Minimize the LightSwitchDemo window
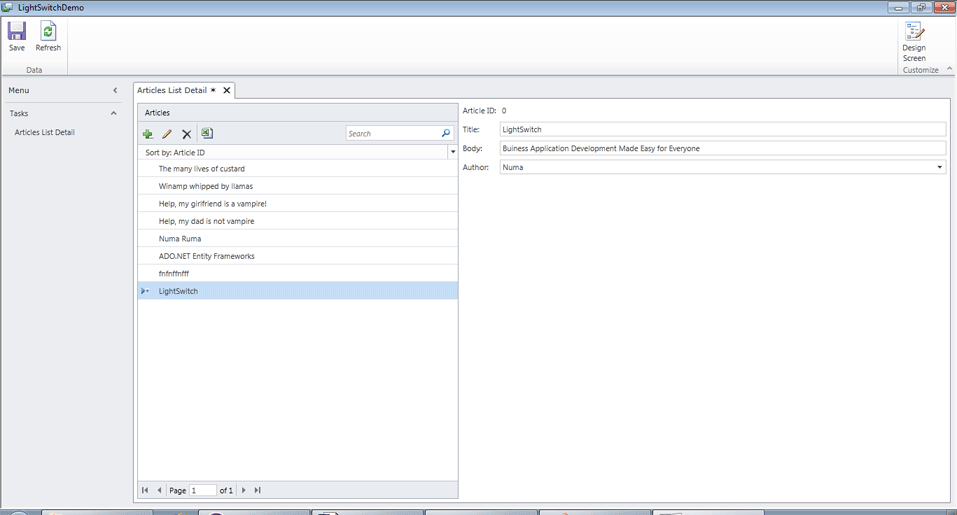Image resolution: width=957 pixels, height=515 pixels. coord(898,7)
